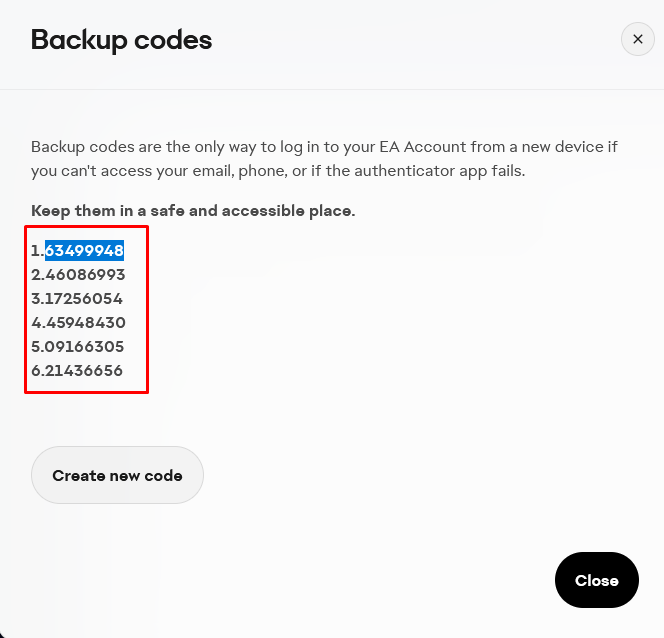The image size is (664, 638).
Task: Select the highlighted backup code 63499948
Action: [x=84, y=250]
